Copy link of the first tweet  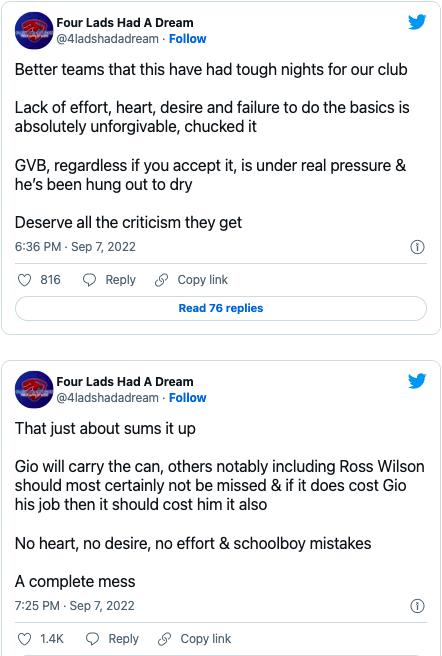(x=191, y=280)
